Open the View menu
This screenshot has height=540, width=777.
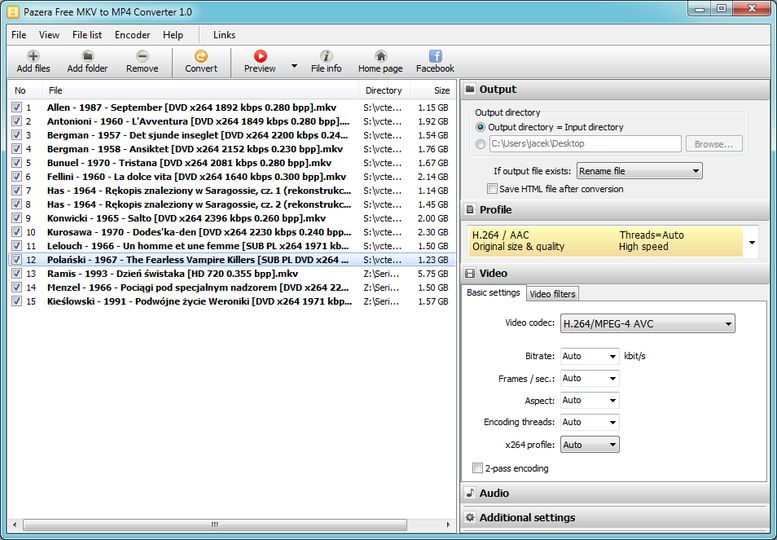49,35
